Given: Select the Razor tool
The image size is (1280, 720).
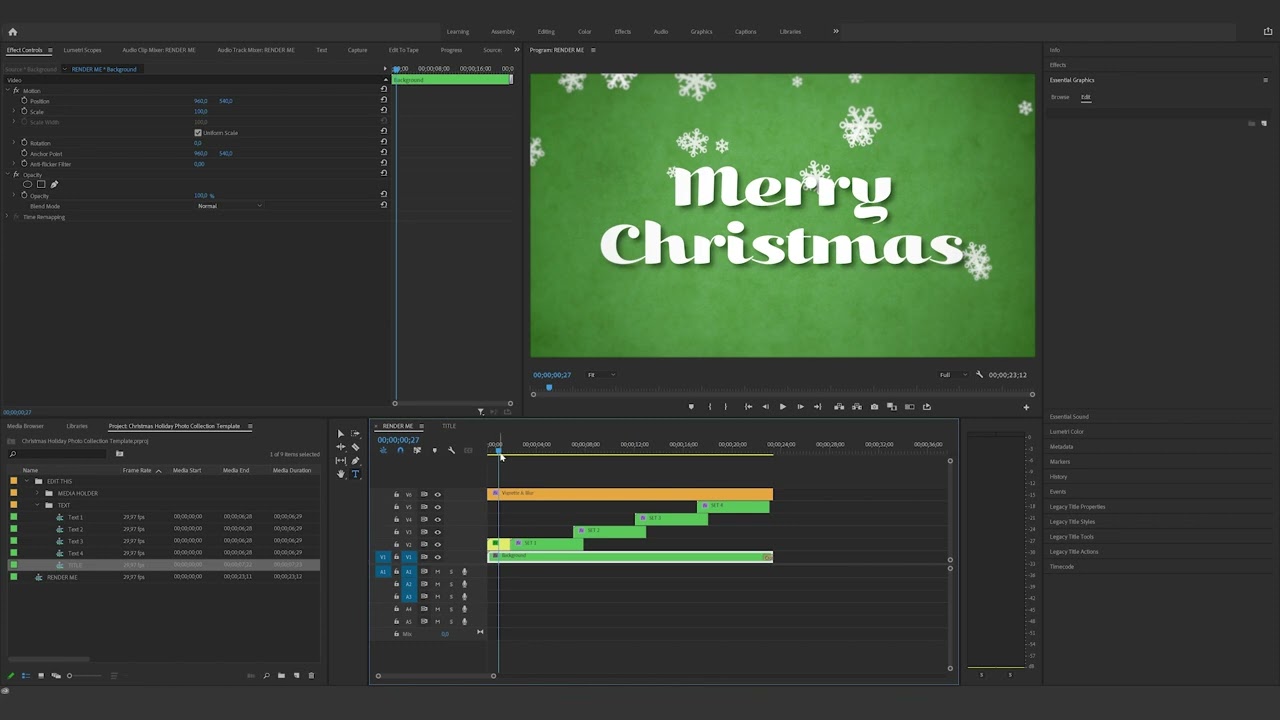Looking at the screenshot, I should tap(355, 447).
